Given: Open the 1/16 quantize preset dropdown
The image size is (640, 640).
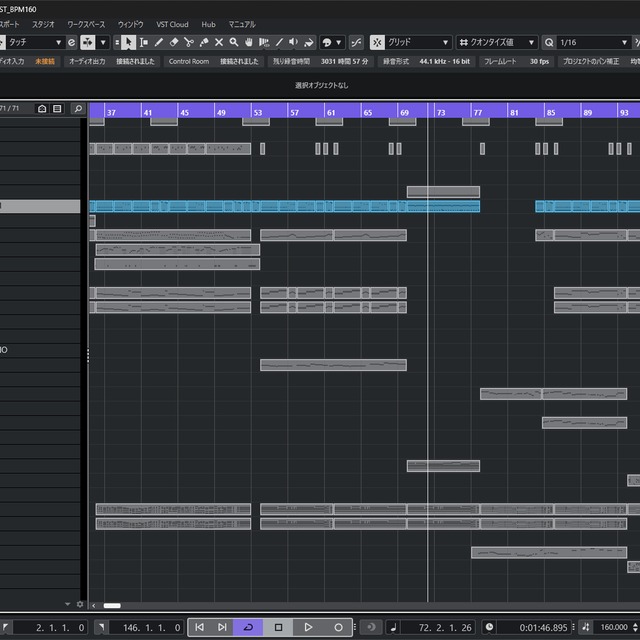Looking at the screenshot, I should [x=591, y=43].
